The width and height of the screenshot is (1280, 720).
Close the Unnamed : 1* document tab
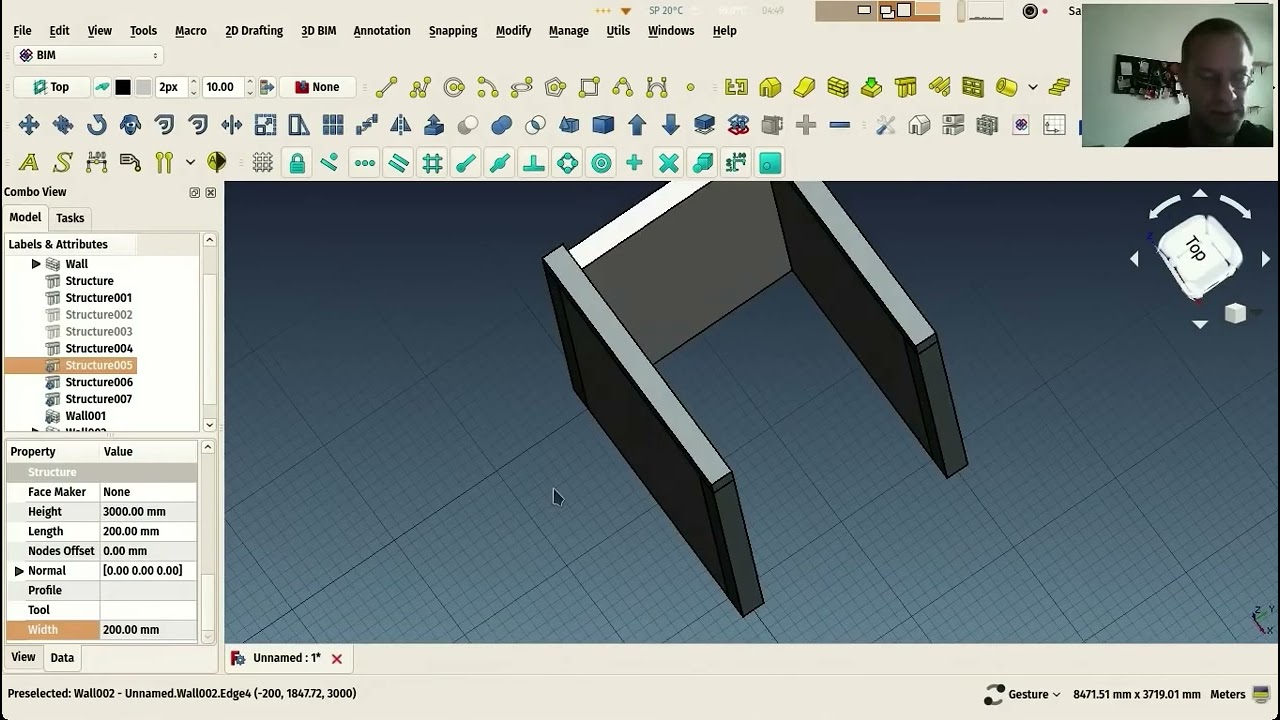pyautogui.click(x=337, y=659)
